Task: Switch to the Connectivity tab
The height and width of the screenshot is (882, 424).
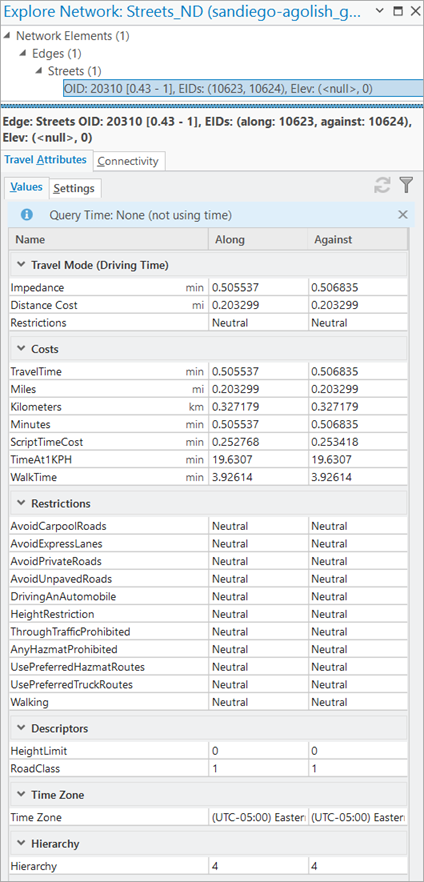Action: click(128, 161)
